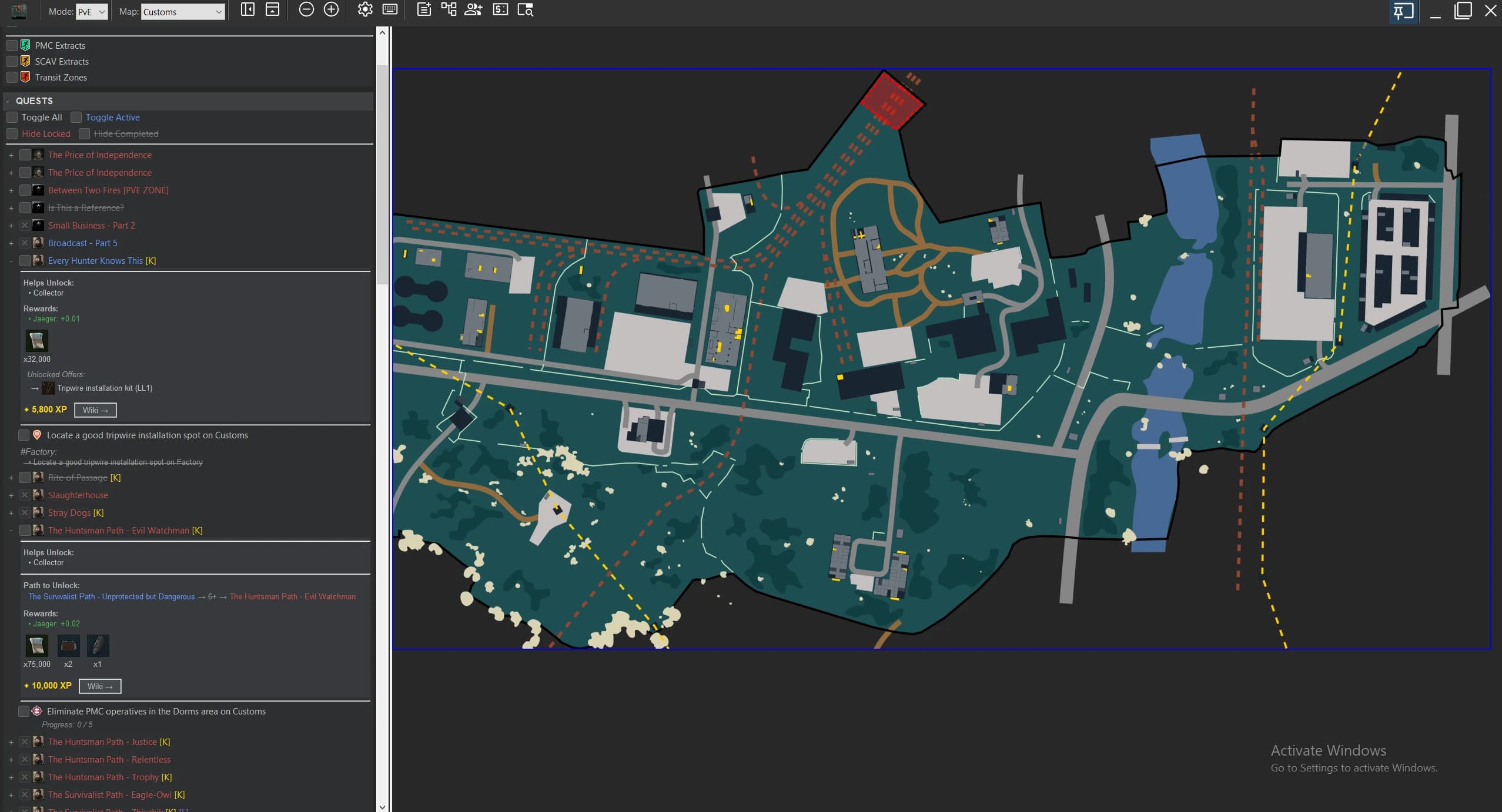1502x812 pixels.
Task: Click the green PMC Extracts runner icon
Action: point(25,45)
